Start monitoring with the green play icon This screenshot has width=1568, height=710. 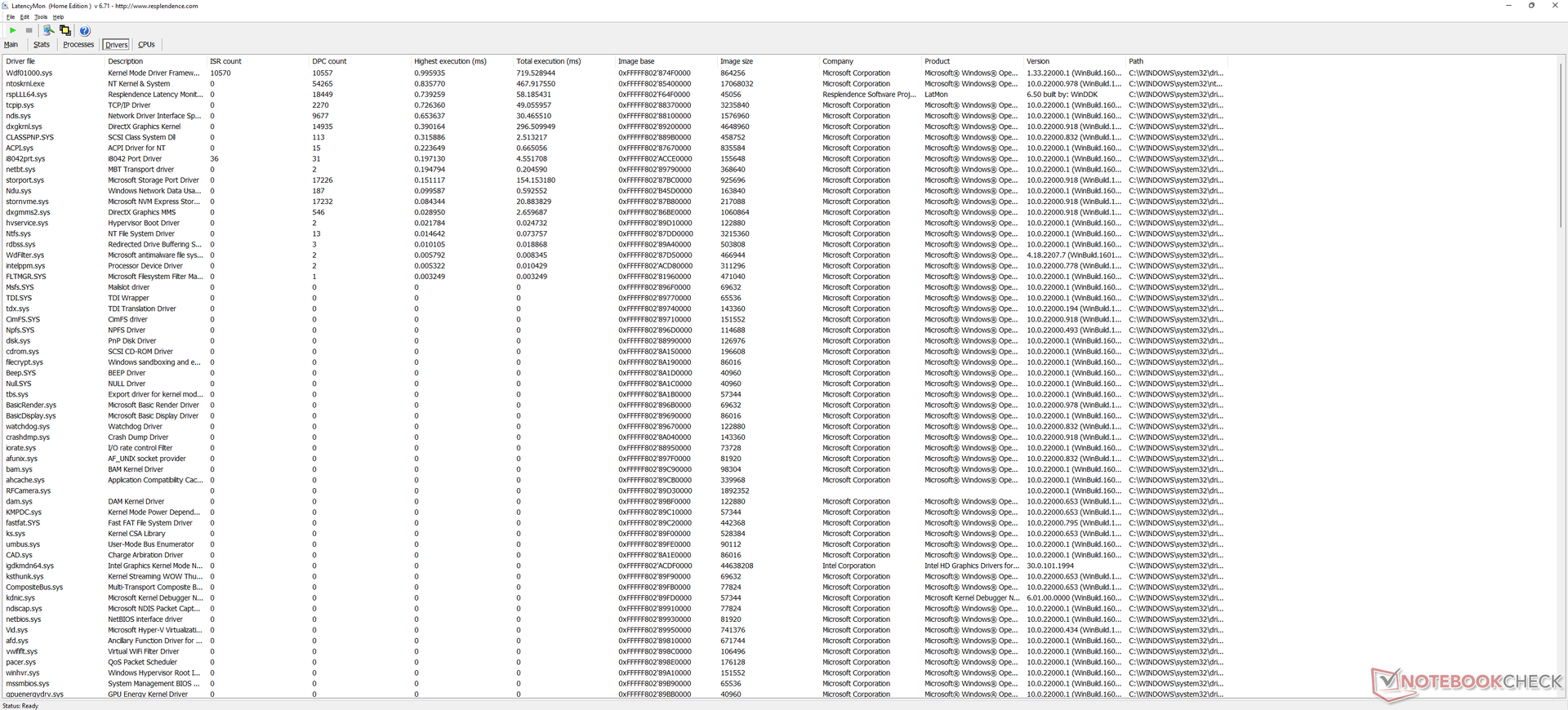(x=13, y=30)
